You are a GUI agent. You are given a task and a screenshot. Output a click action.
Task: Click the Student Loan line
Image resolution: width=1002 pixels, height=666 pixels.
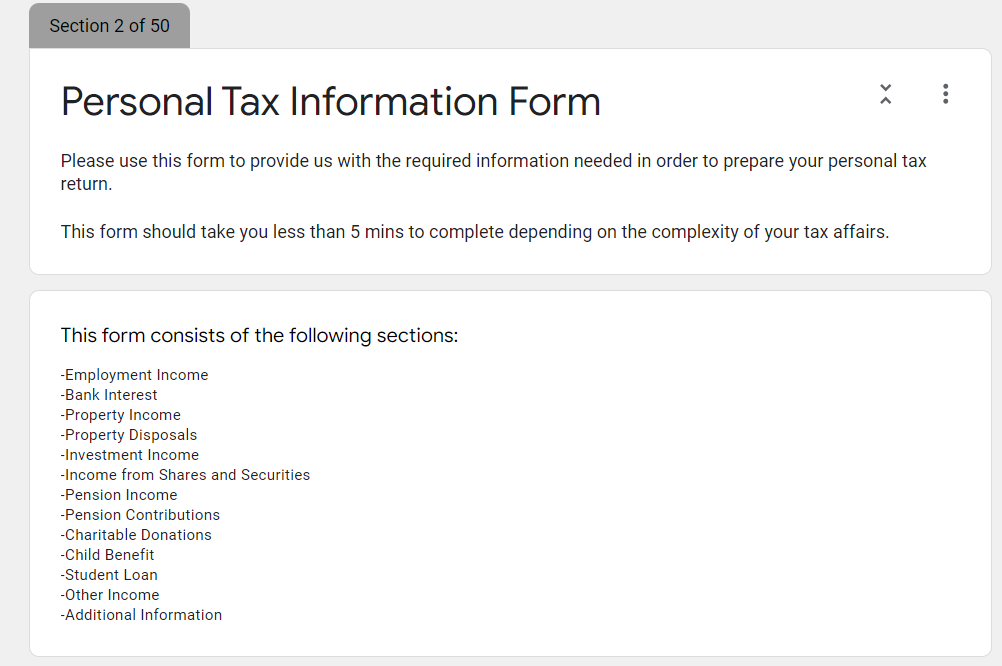pyautogui.click(x=109, y=575)
